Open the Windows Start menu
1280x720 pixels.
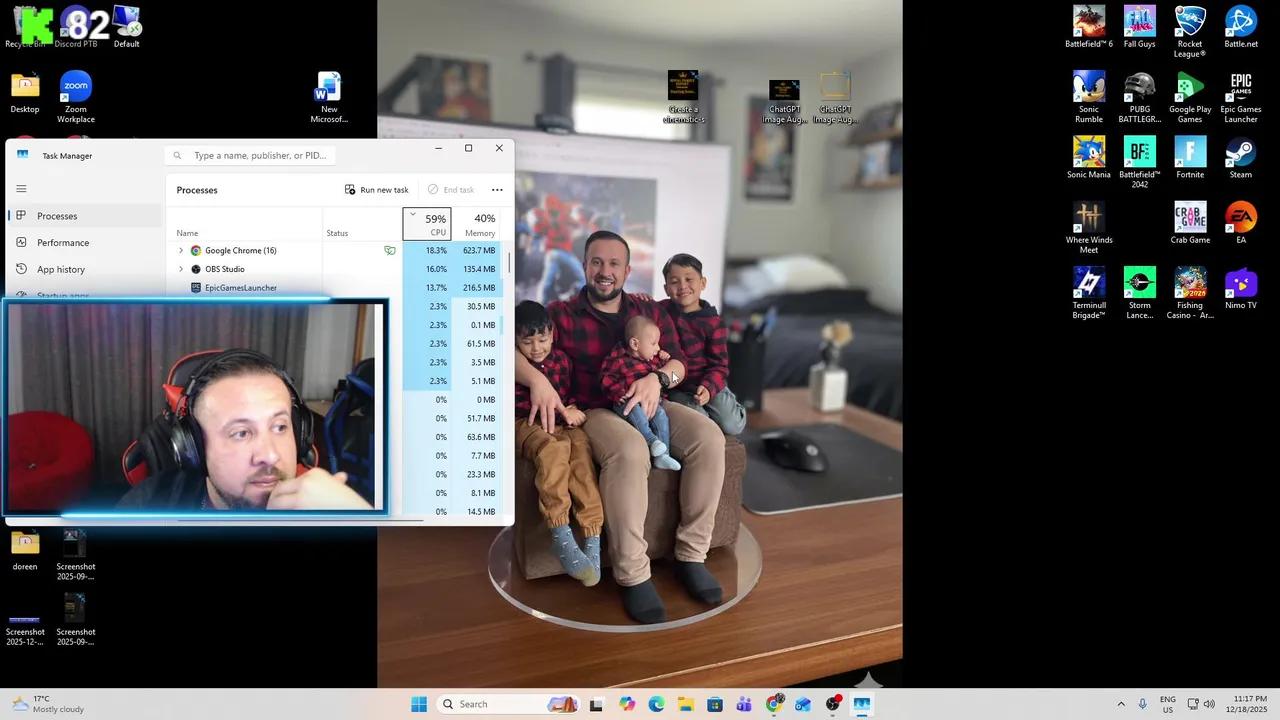[x=419, y=704]
